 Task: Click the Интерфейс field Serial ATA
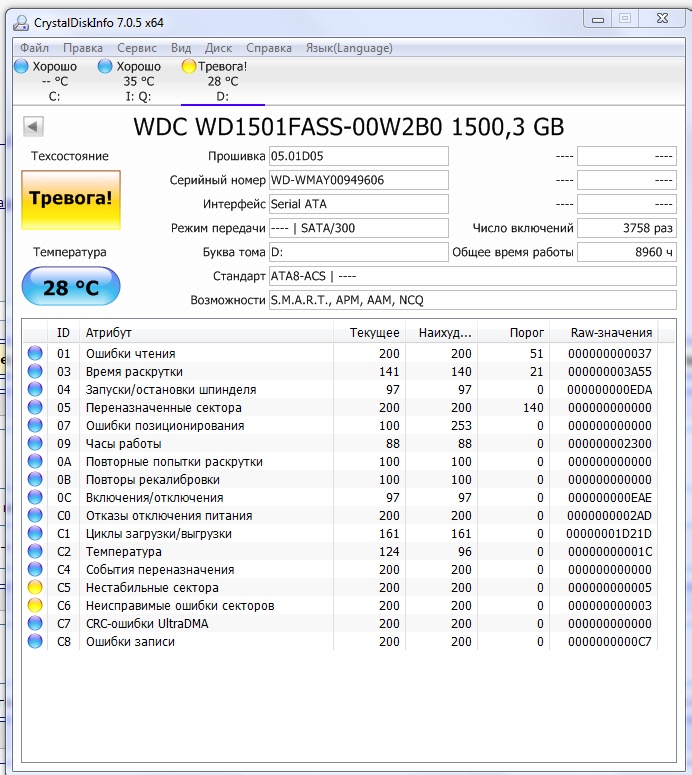[x=359, y=204]
